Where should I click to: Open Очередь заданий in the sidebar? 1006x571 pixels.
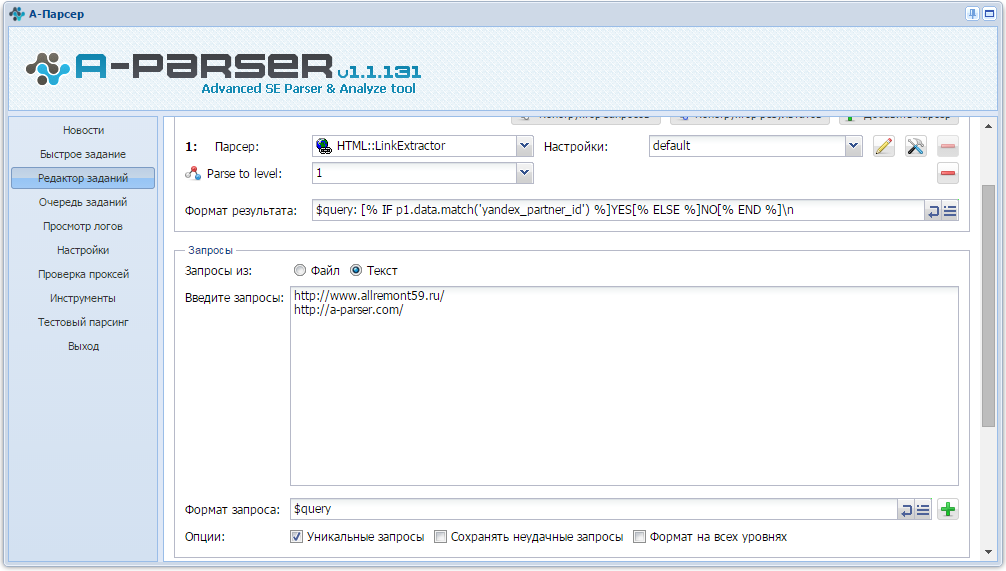[x=83, y=202]
